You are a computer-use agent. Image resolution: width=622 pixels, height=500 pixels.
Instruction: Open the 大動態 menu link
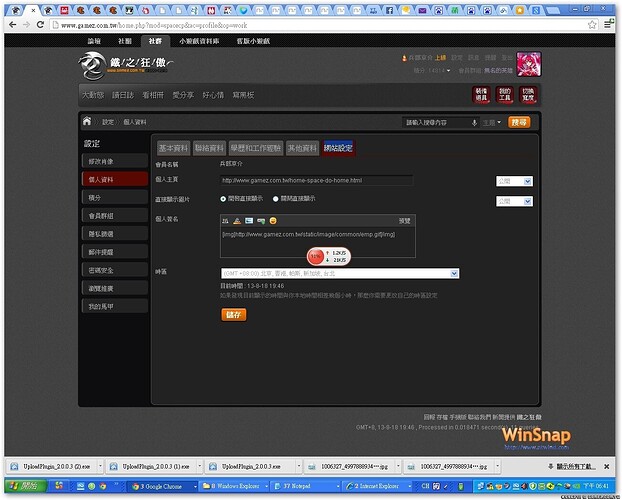pos(93,95)
